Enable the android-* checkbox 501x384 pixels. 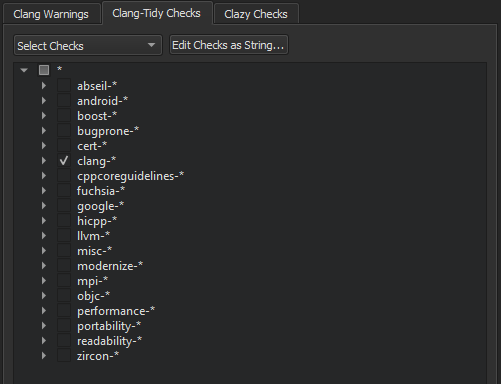pyautogui.click(x=64, y=101)
